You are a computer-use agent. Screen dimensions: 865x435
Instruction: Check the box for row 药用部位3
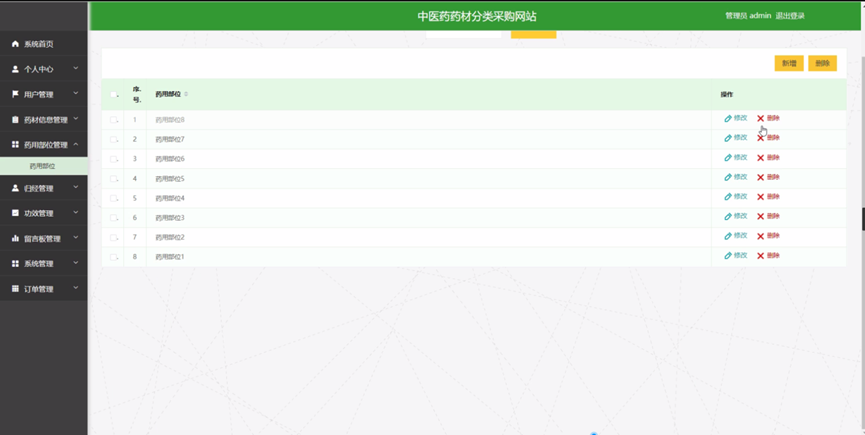pos(113,218)
